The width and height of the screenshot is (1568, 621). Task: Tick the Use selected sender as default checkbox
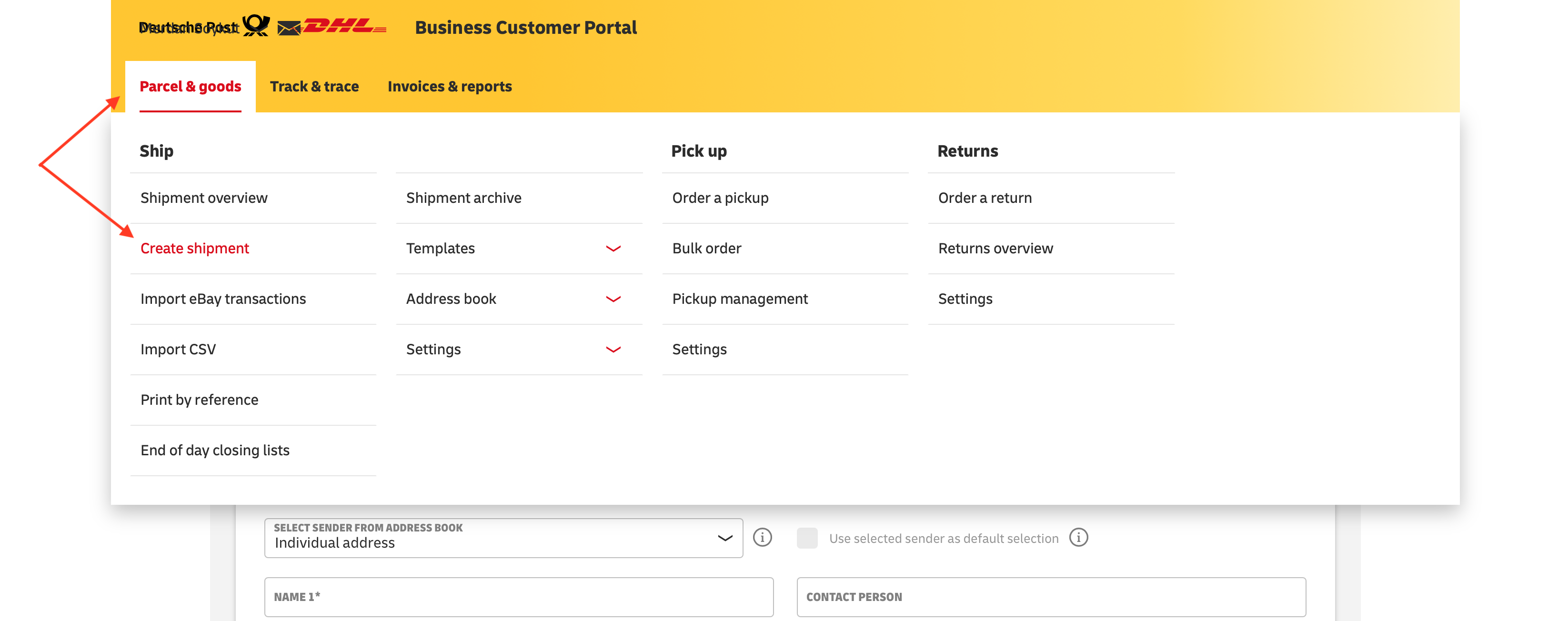pyautogui.click(x=807, y=538)
